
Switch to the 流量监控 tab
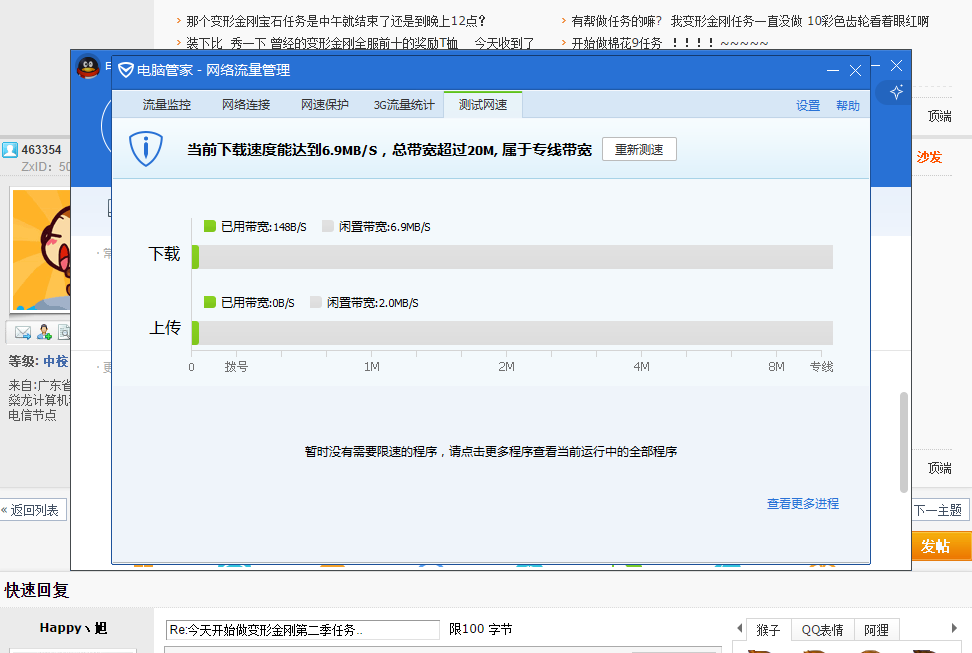point(167,105)
